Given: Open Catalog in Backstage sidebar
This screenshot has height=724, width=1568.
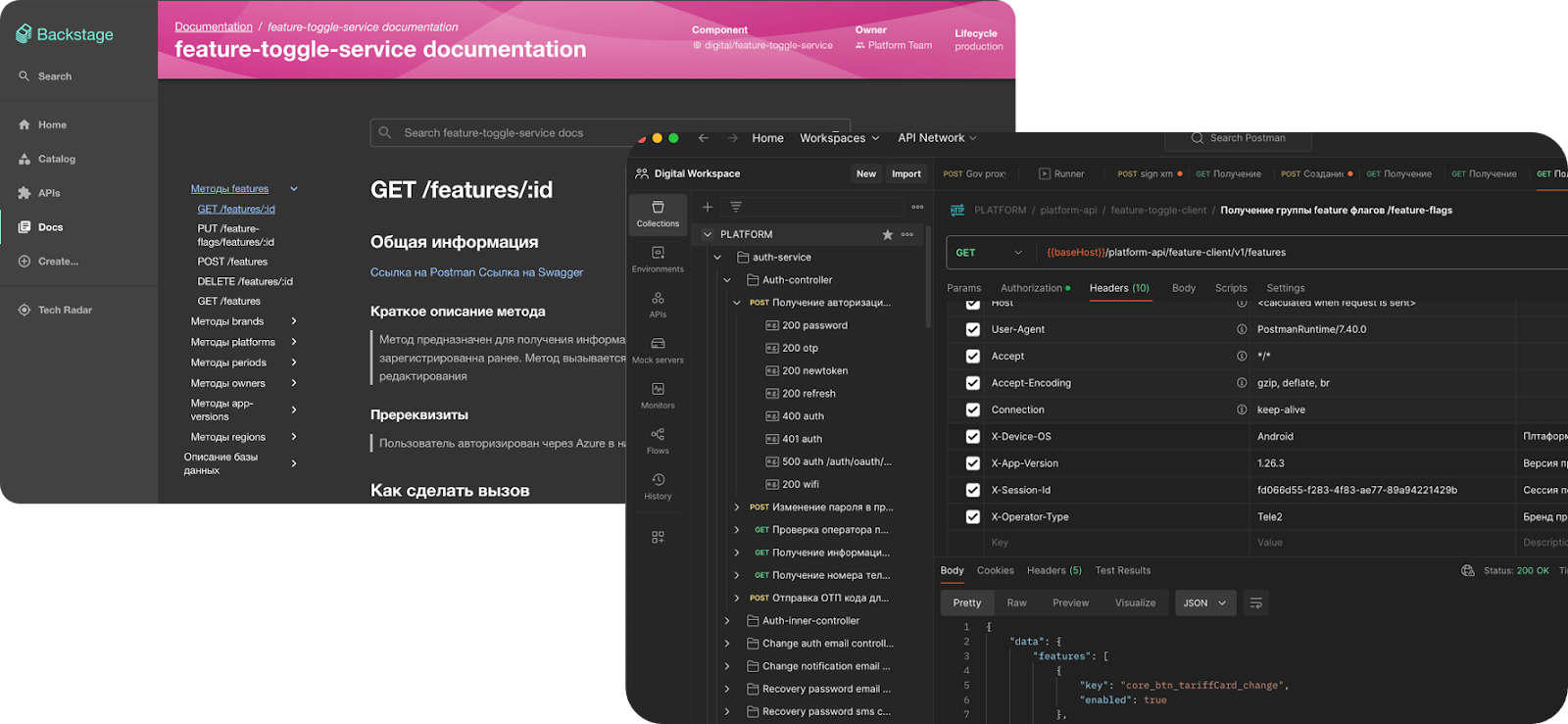Looking at the screenshot, I should [x=46, y=159].
